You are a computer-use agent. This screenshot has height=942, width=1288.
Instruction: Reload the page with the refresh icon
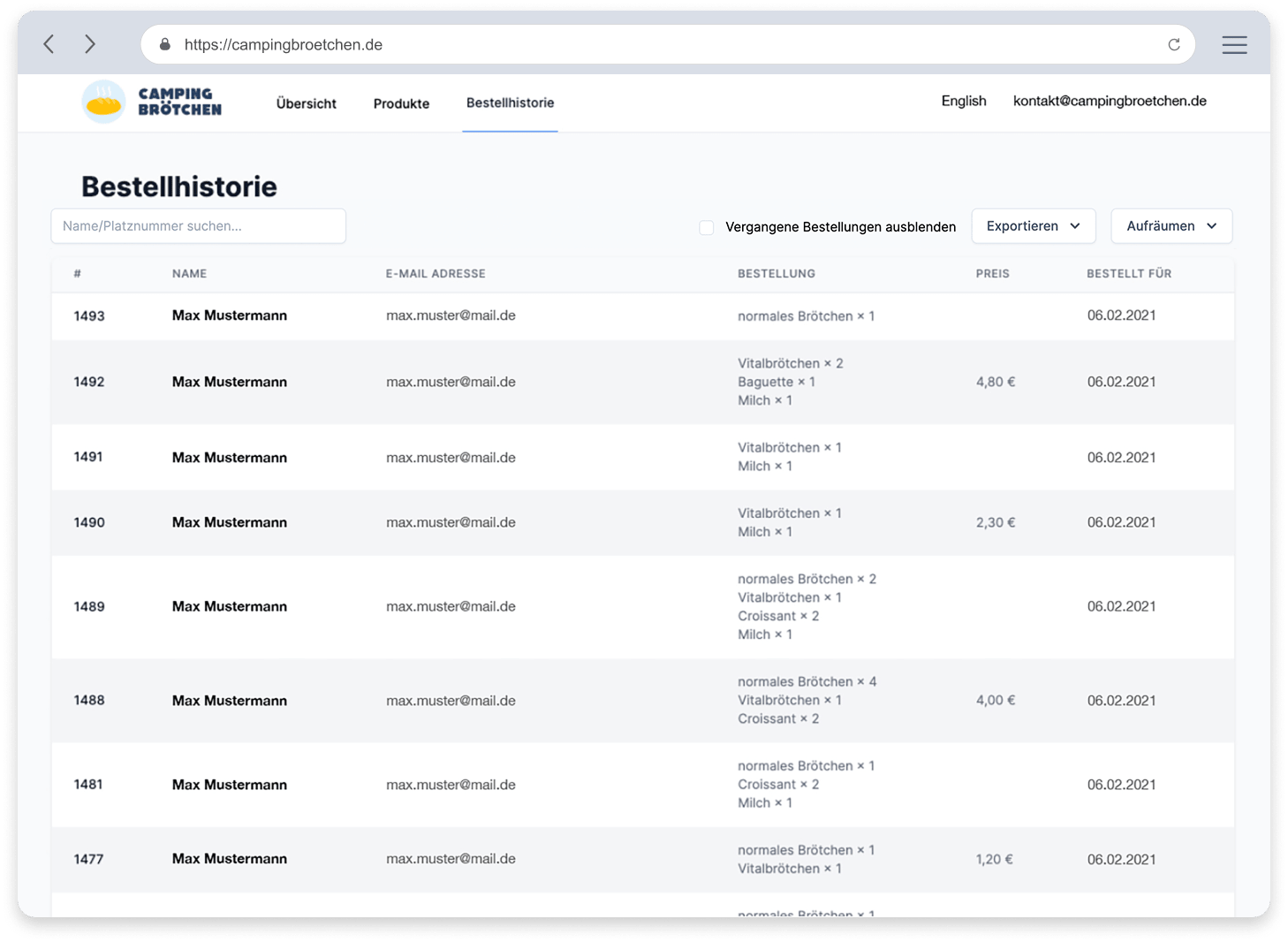point(1173,45)
